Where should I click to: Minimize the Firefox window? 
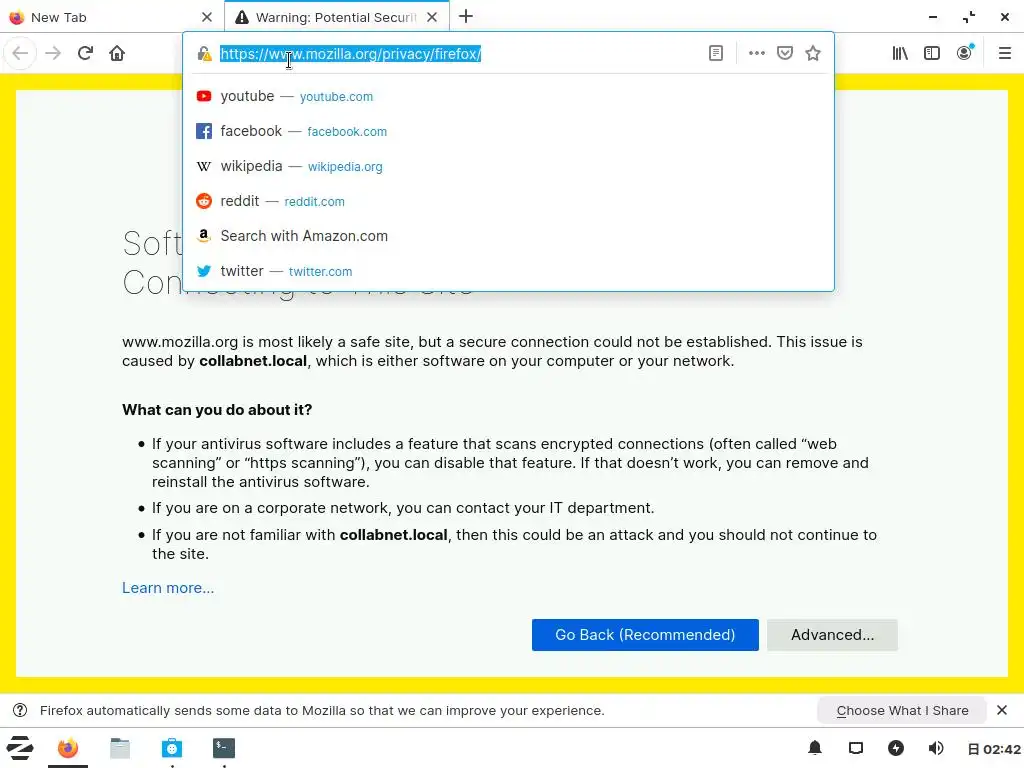click(x=933, y=17)
